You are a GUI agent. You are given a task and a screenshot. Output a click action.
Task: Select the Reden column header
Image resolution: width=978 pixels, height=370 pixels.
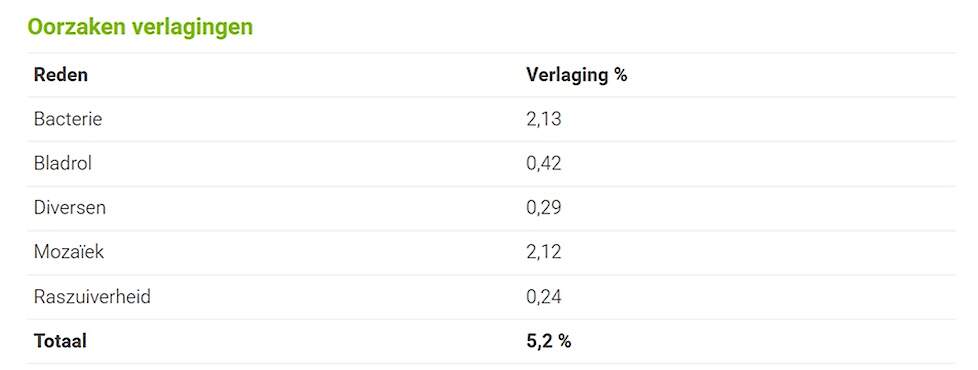(61, 75)
